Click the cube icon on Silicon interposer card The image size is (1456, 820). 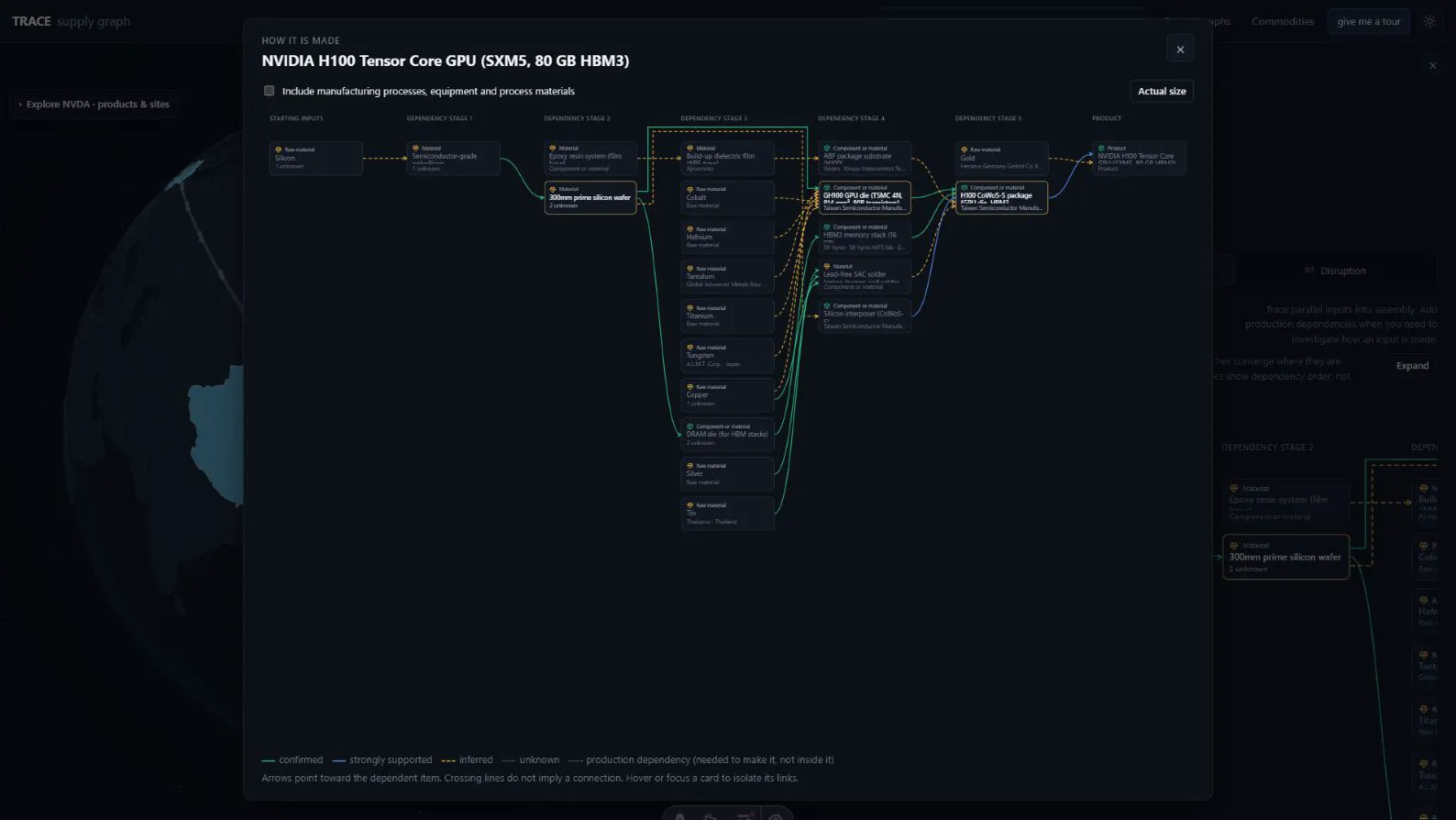pos(827,305)
